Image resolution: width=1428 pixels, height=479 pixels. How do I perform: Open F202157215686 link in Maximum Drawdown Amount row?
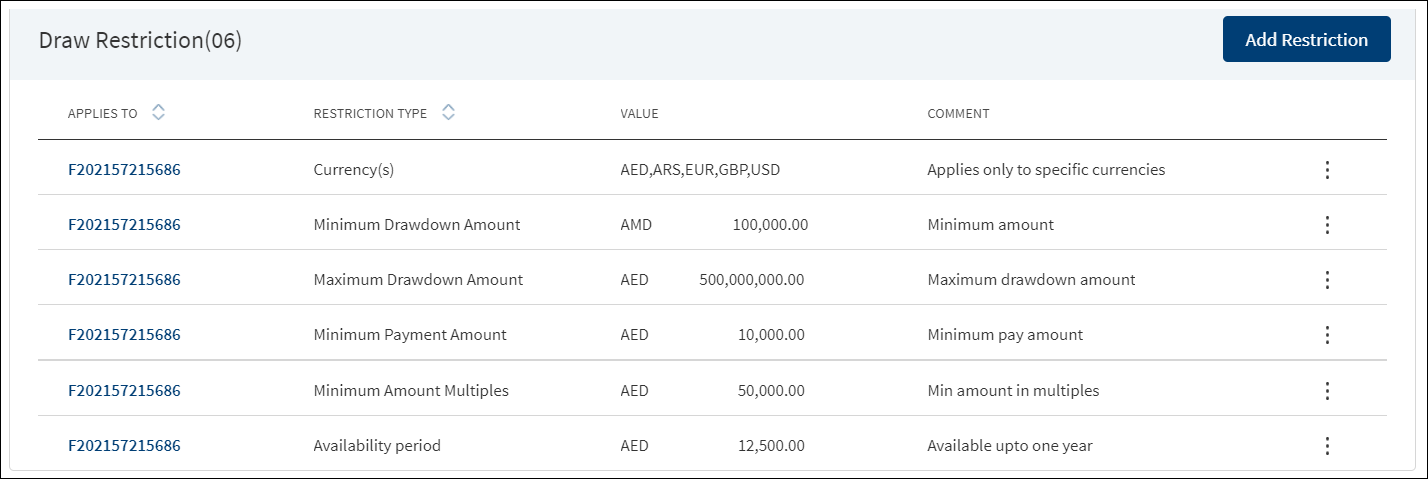click(124, 280)
